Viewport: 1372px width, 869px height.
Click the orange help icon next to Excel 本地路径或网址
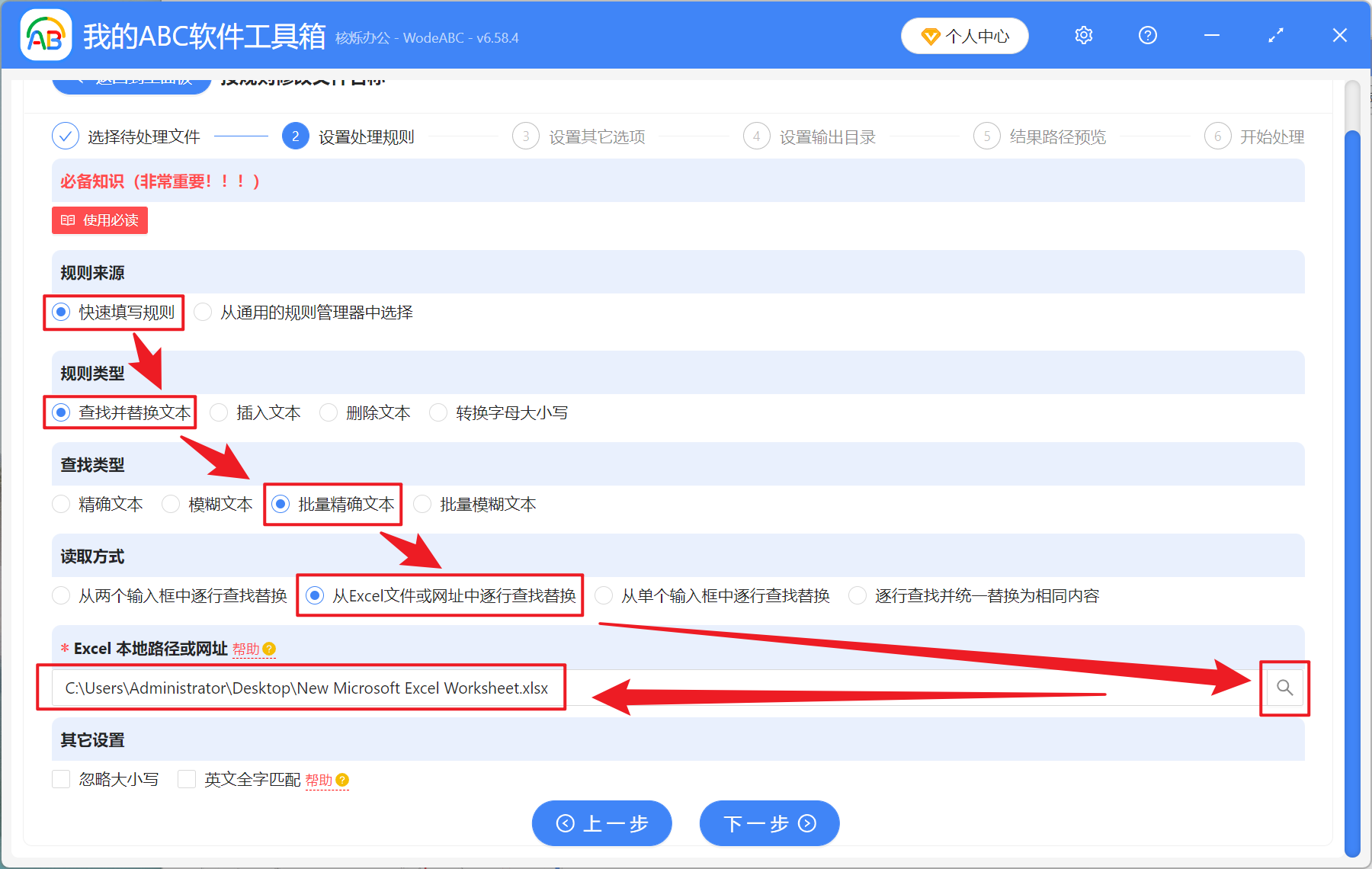(x=271, y=649)
